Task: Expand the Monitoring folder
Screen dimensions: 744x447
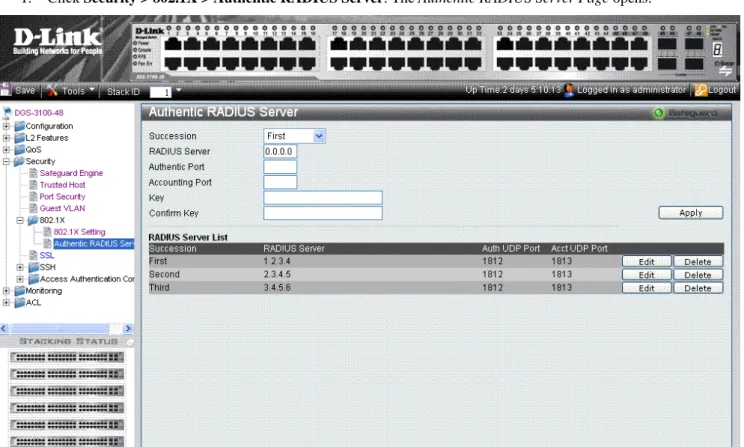Action: [6, 291]
